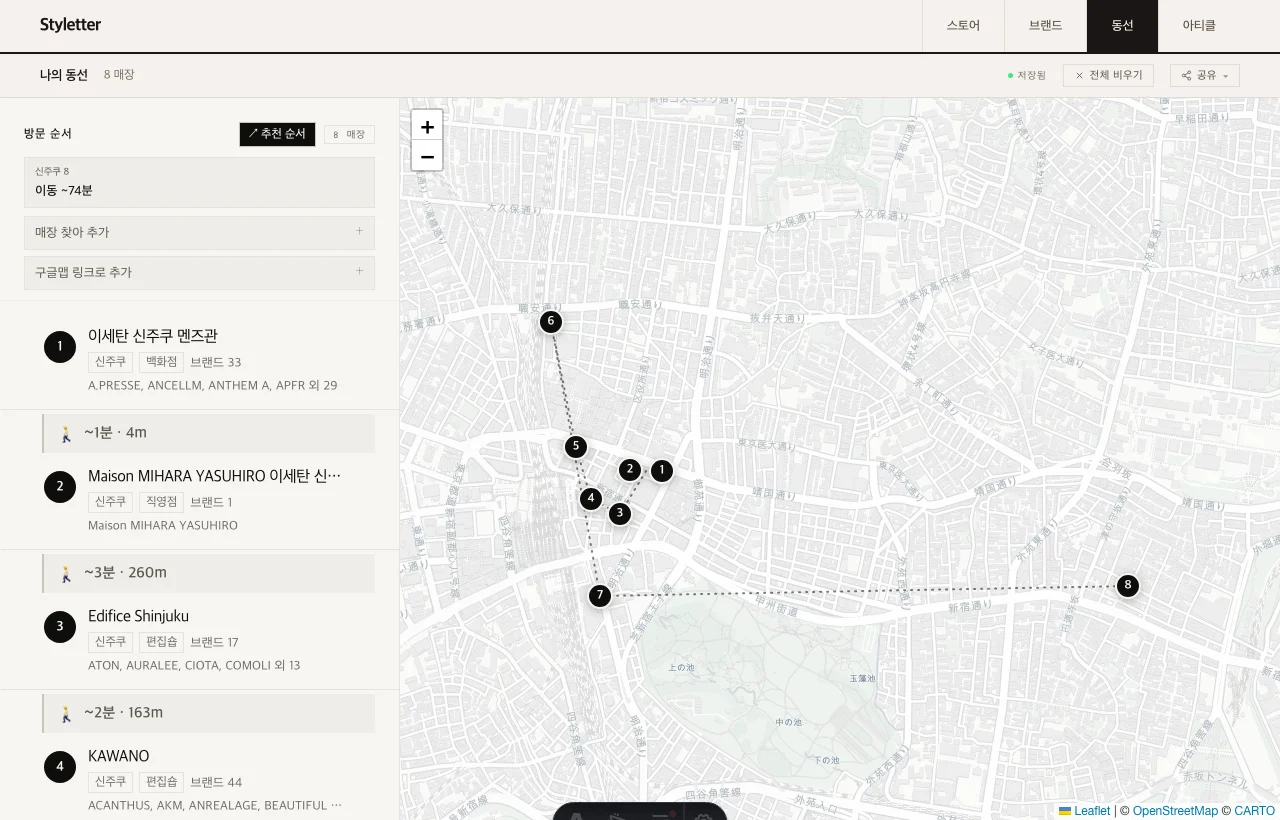Select map marker 3
Image resolution: width=1280 pixels, height=820 pixels.
620,513
